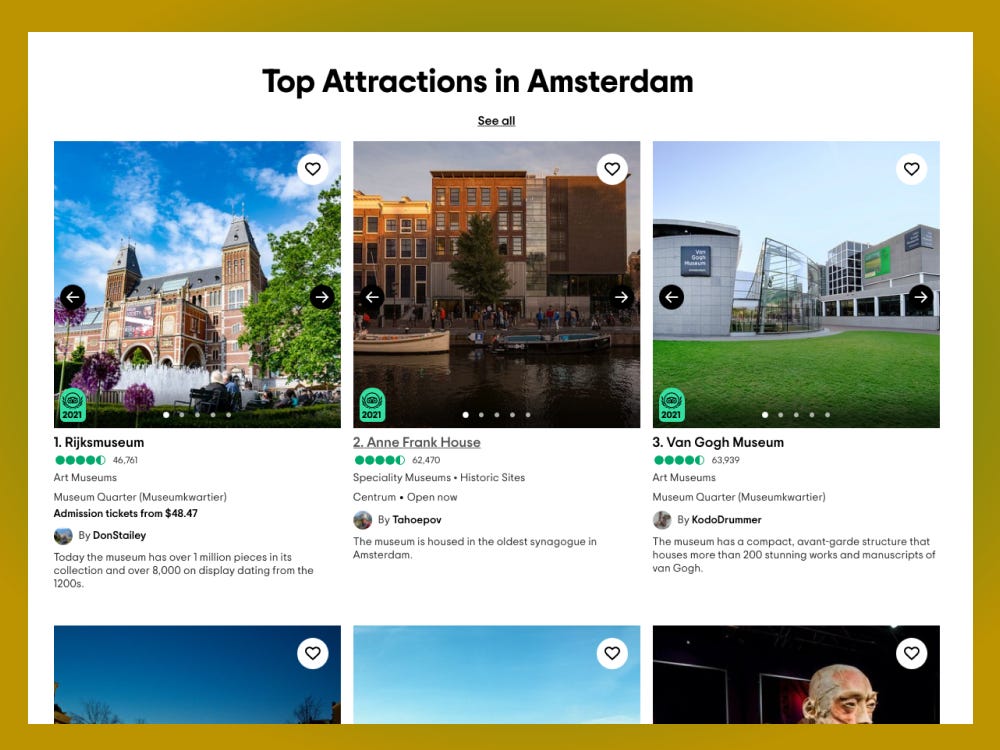Click 'Centrum • Open now' text

pos(405,497)
